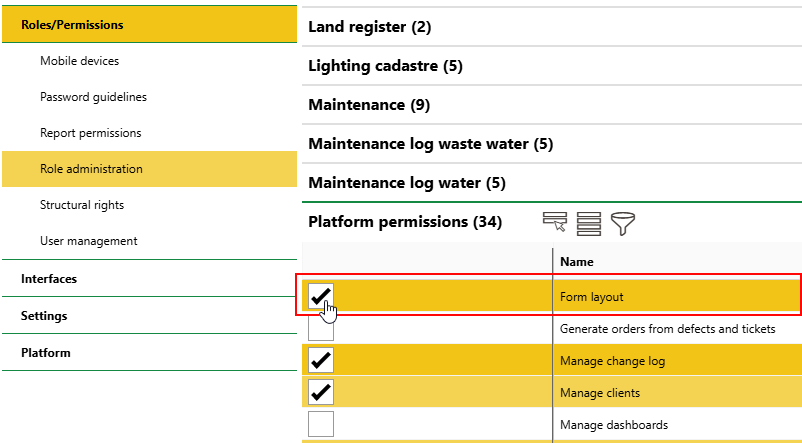Image resolution: width=802 pixels, height=443 pixels.
Task: Expand Maintenance log water (5) section
Action: click(406, 183)
